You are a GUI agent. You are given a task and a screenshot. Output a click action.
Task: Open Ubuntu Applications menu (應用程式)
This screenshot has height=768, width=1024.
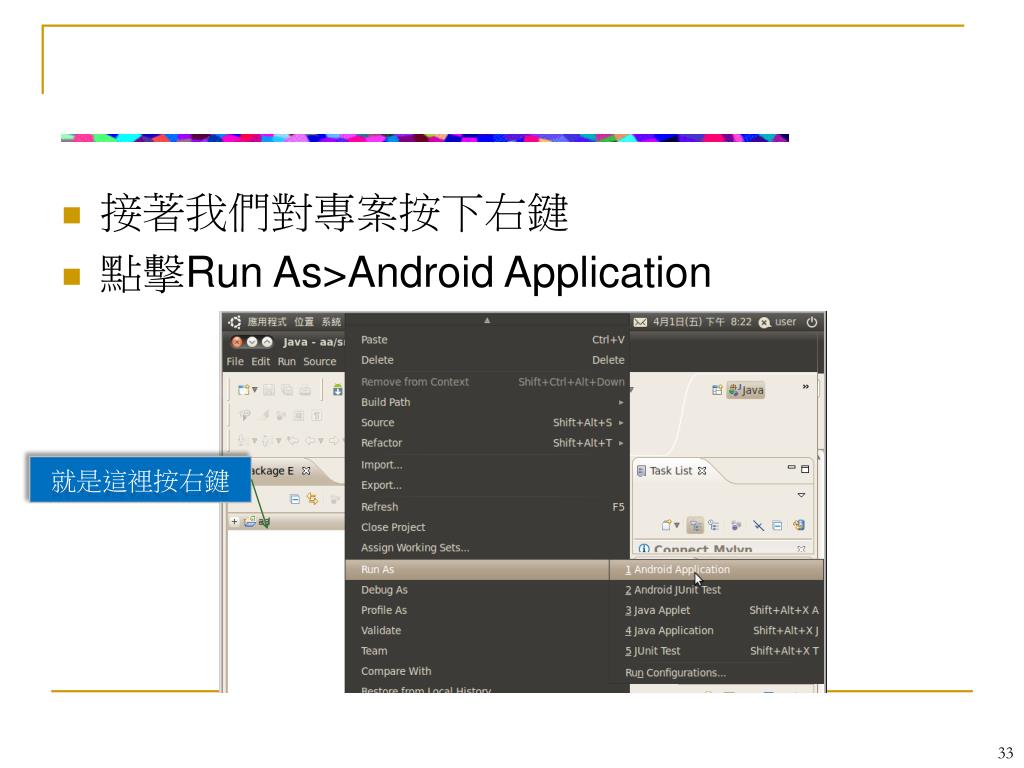(266, 322)
